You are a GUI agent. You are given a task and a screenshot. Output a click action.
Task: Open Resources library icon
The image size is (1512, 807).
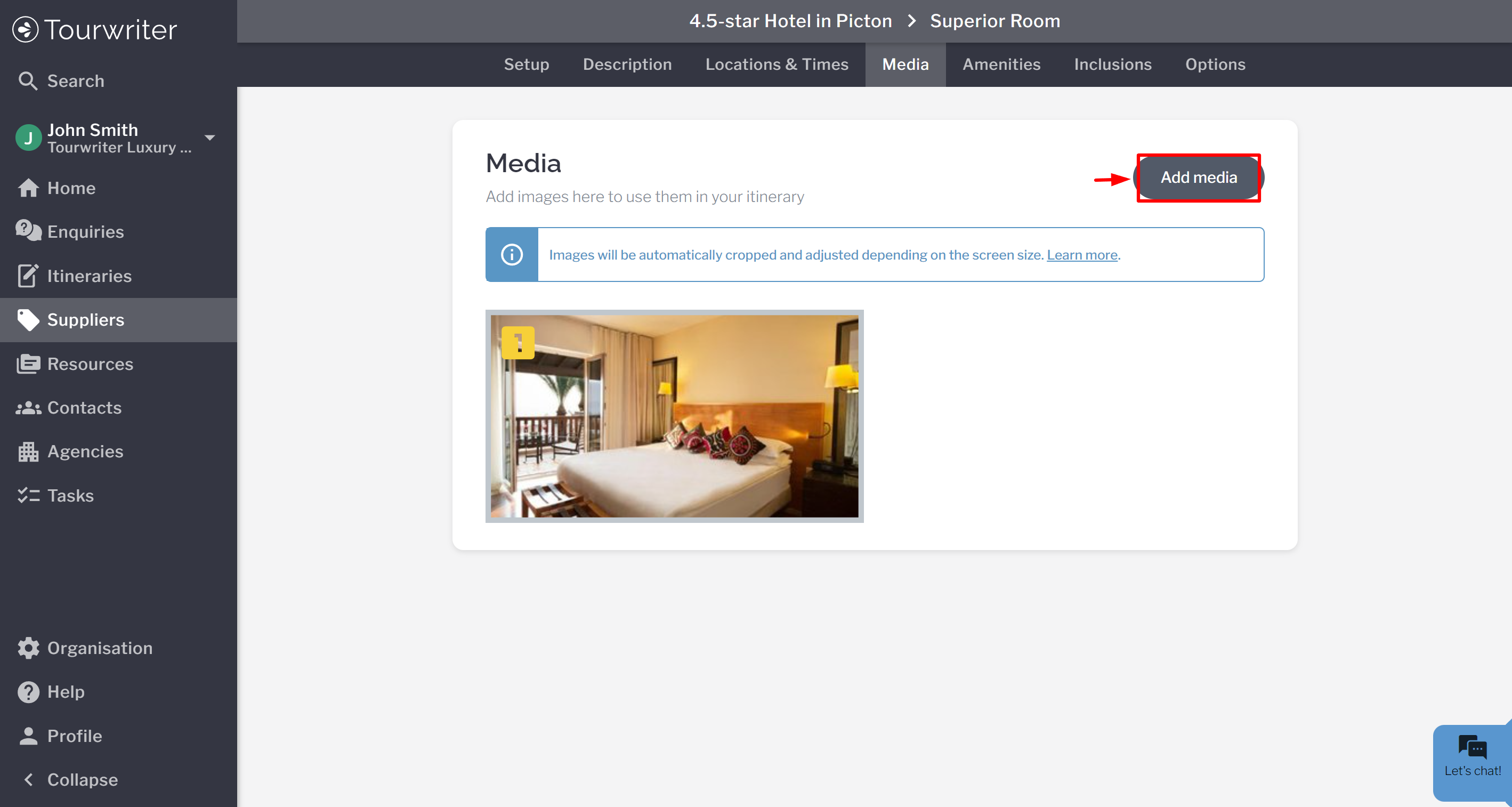(x=28, y=364)
